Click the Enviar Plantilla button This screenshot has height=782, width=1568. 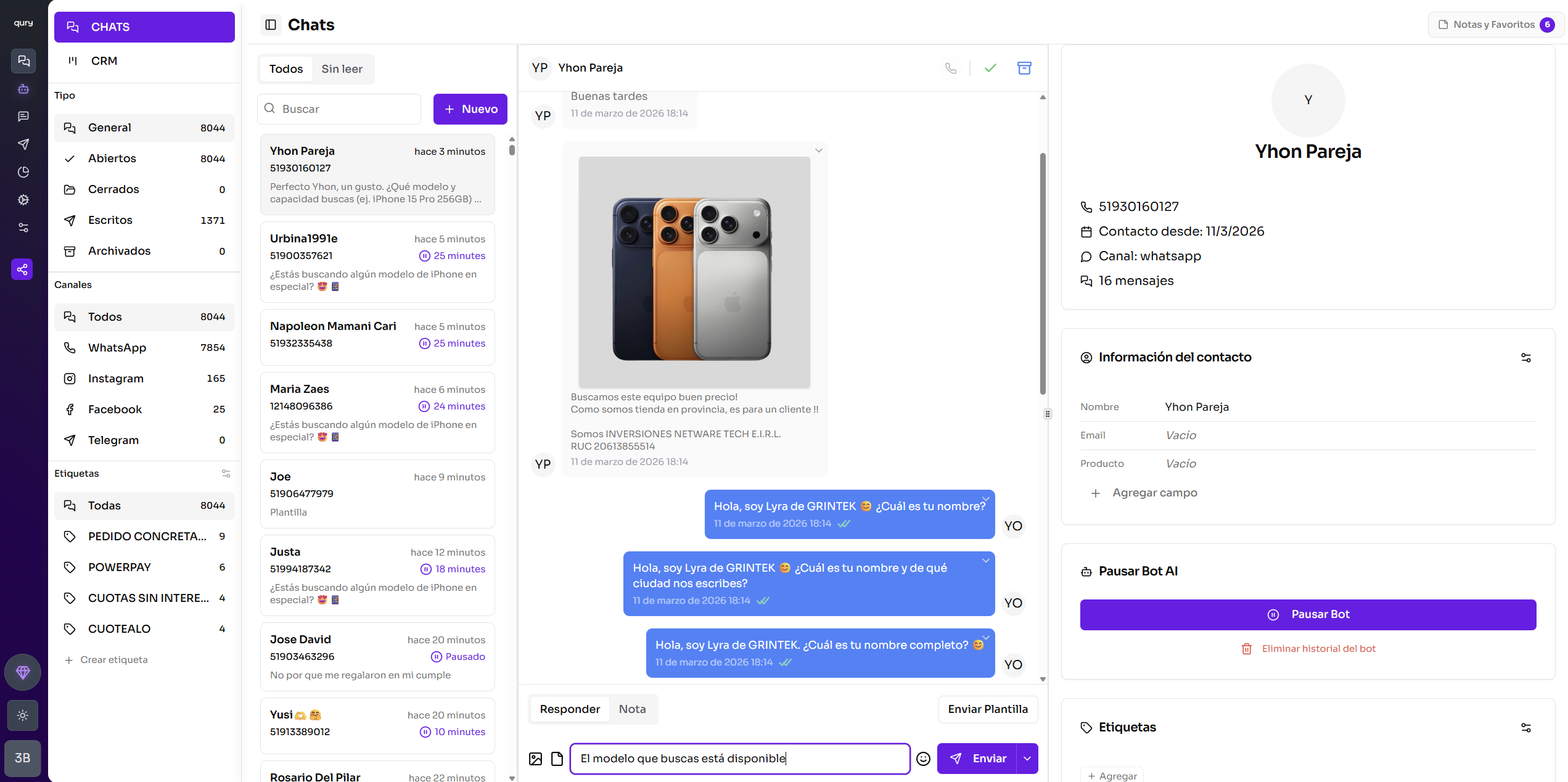point(988,709)
